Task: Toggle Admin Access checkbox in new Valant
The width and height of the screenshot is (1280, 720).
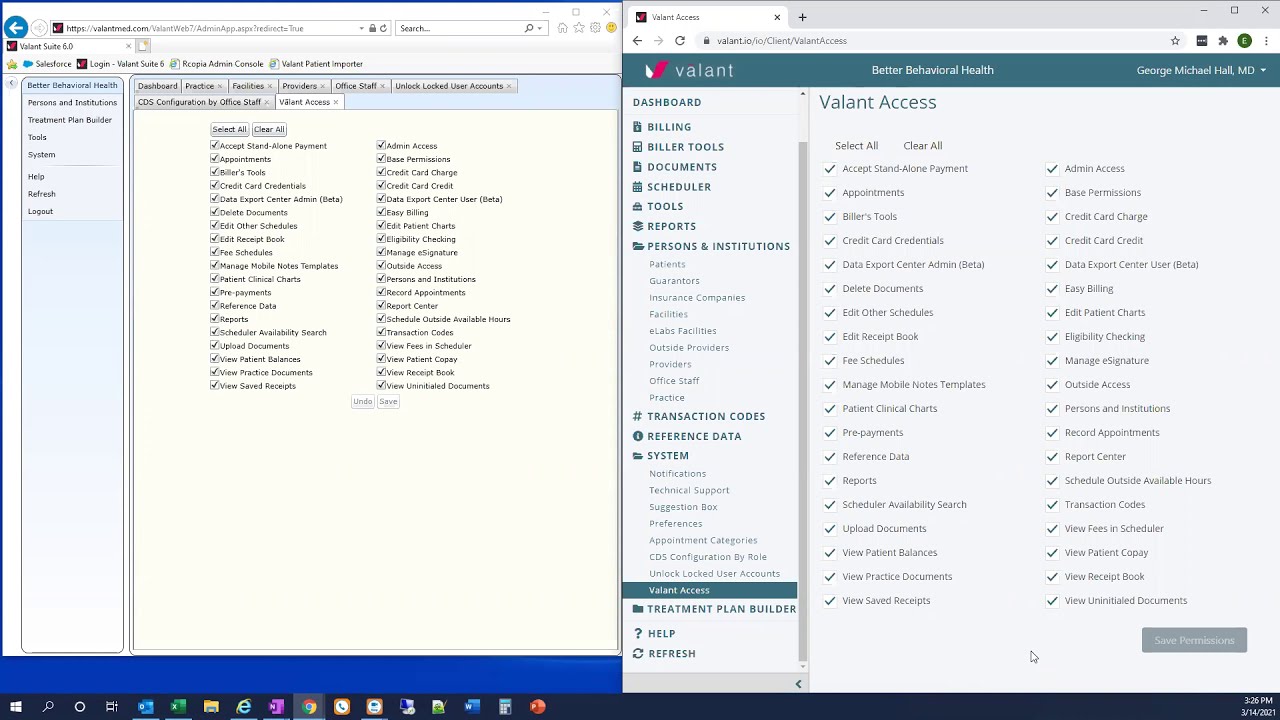Action: coord(1052,169)
